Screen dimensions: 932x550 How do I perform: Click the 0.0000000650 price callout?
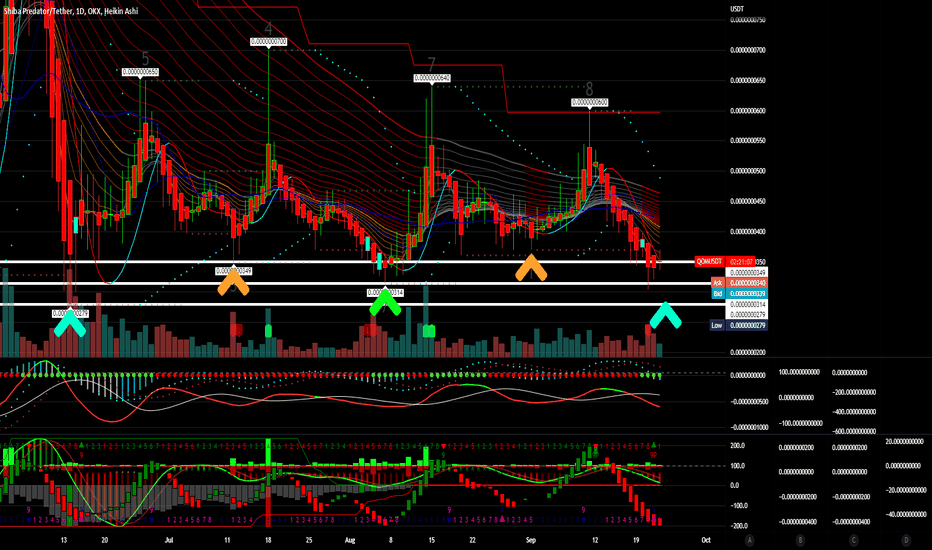click(x=140, y=72)
